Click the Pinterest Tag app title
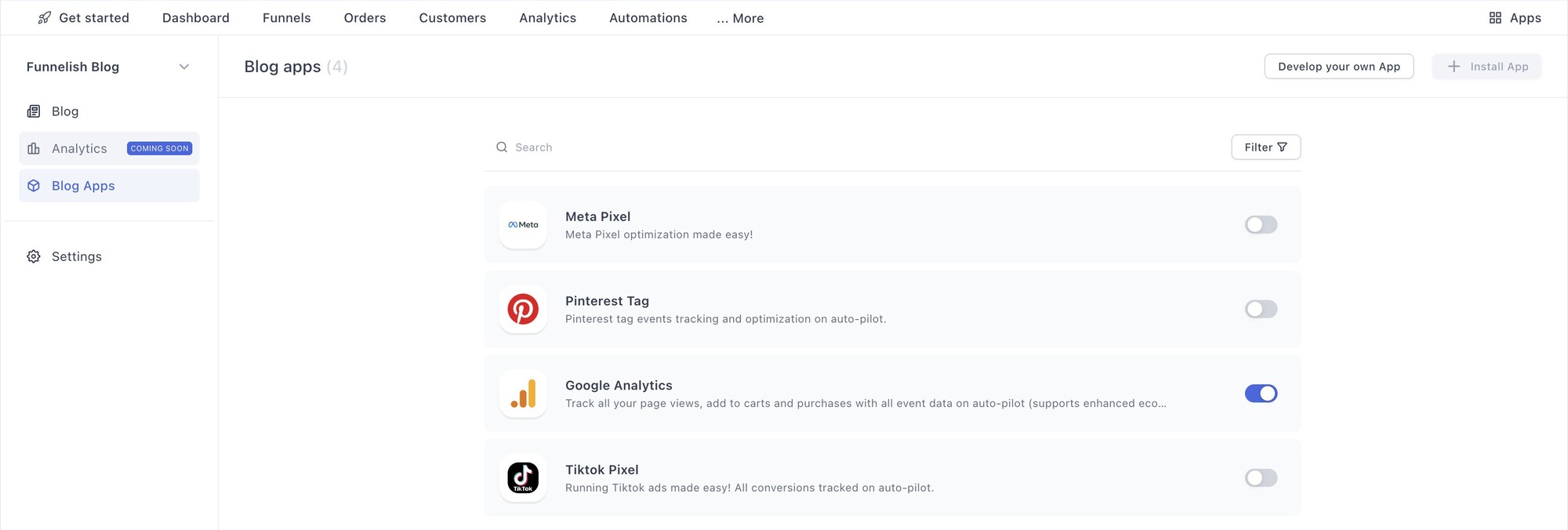This screenshot has width=1568, height=530. point(608,301)
